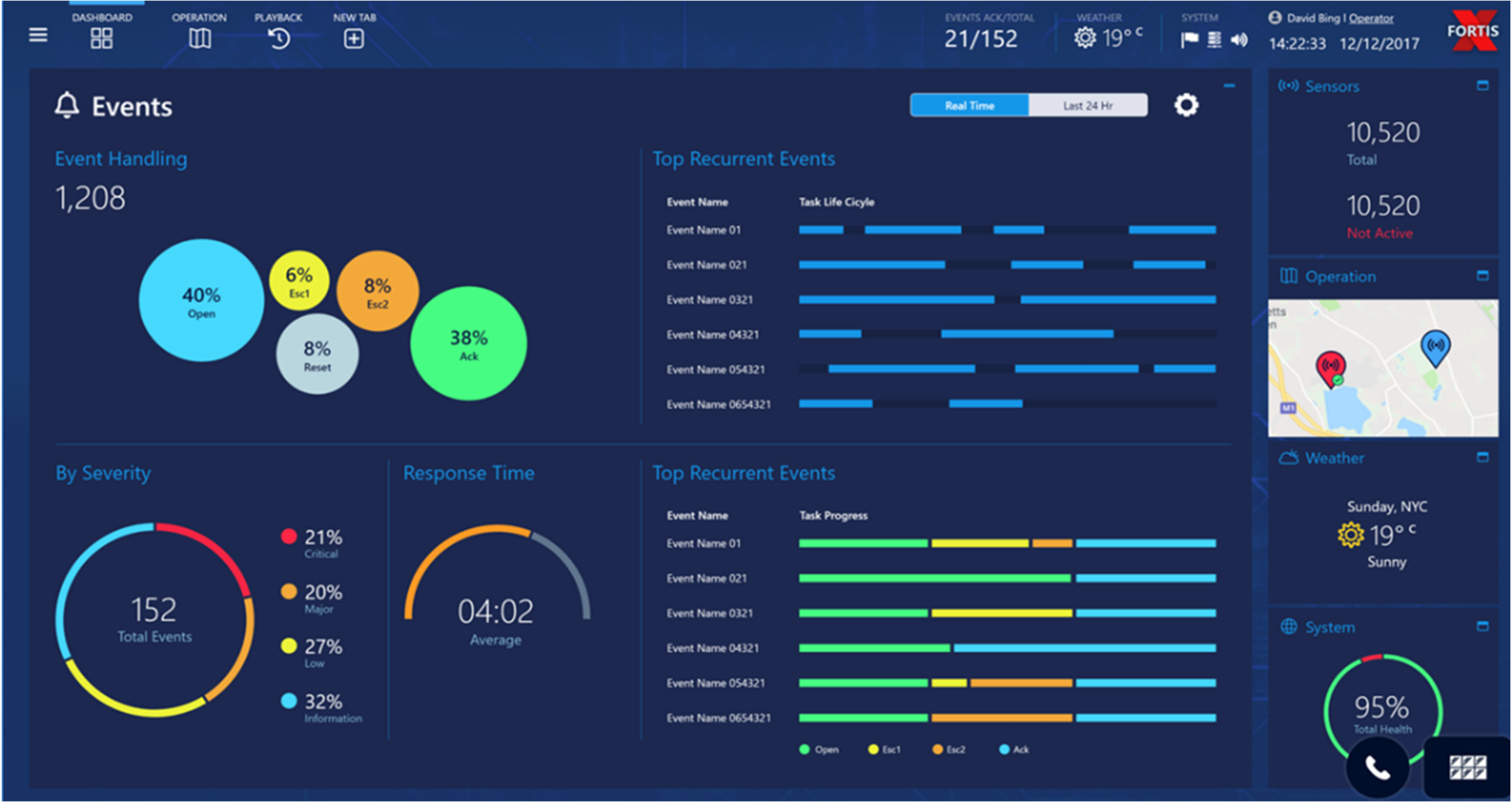Click the 6% Esc1 bubble

click(299, 280)
